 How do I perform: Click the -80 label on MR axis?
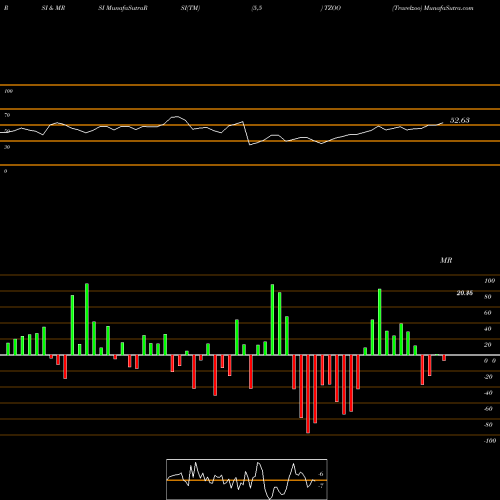click(x=488, y=425)
